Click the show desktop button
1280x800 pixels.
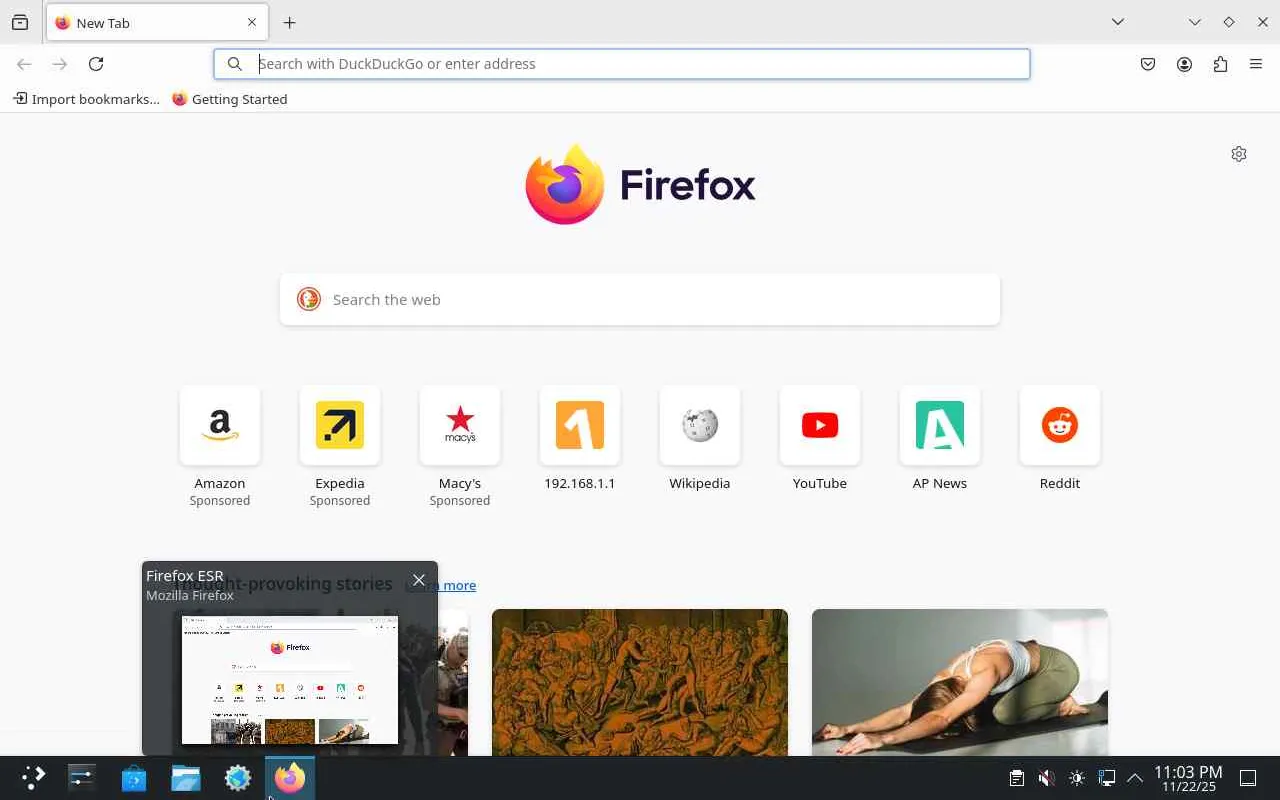click(x=1248, y=778)
